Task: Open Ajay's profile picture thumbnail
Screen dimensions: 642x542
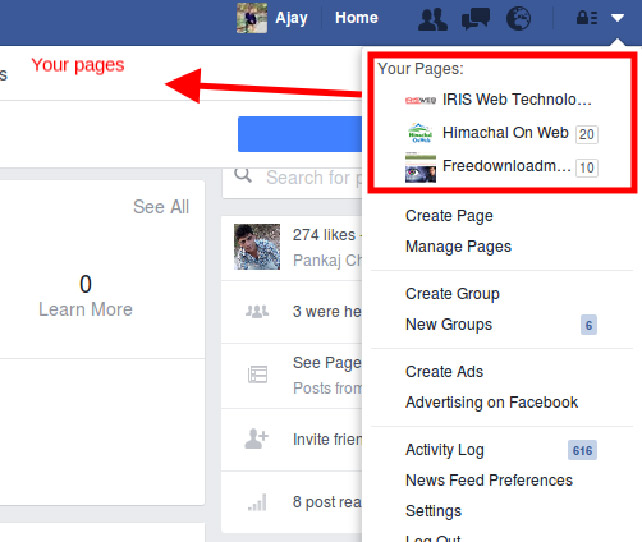Action: click(x=252, y=18)
